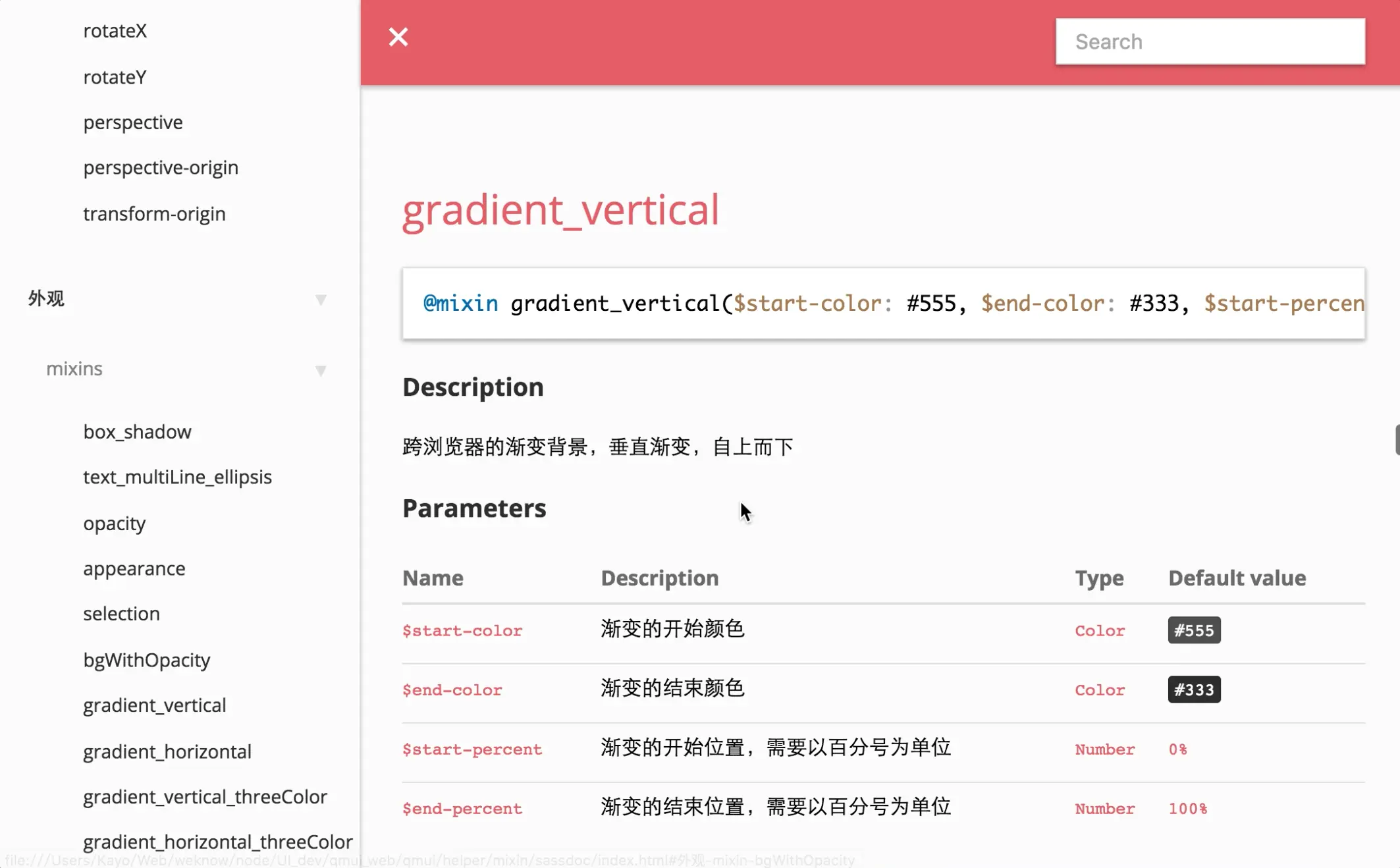This screenshot has width=1400, height=868.
Task: Collapse the mixins group arrow
Action: 321,371
